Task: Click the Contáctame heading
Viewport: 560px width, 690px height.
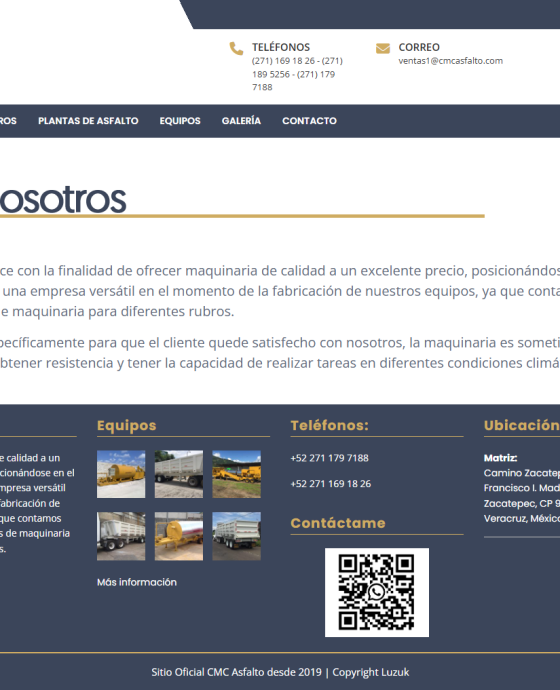Action: click(338, 523)
